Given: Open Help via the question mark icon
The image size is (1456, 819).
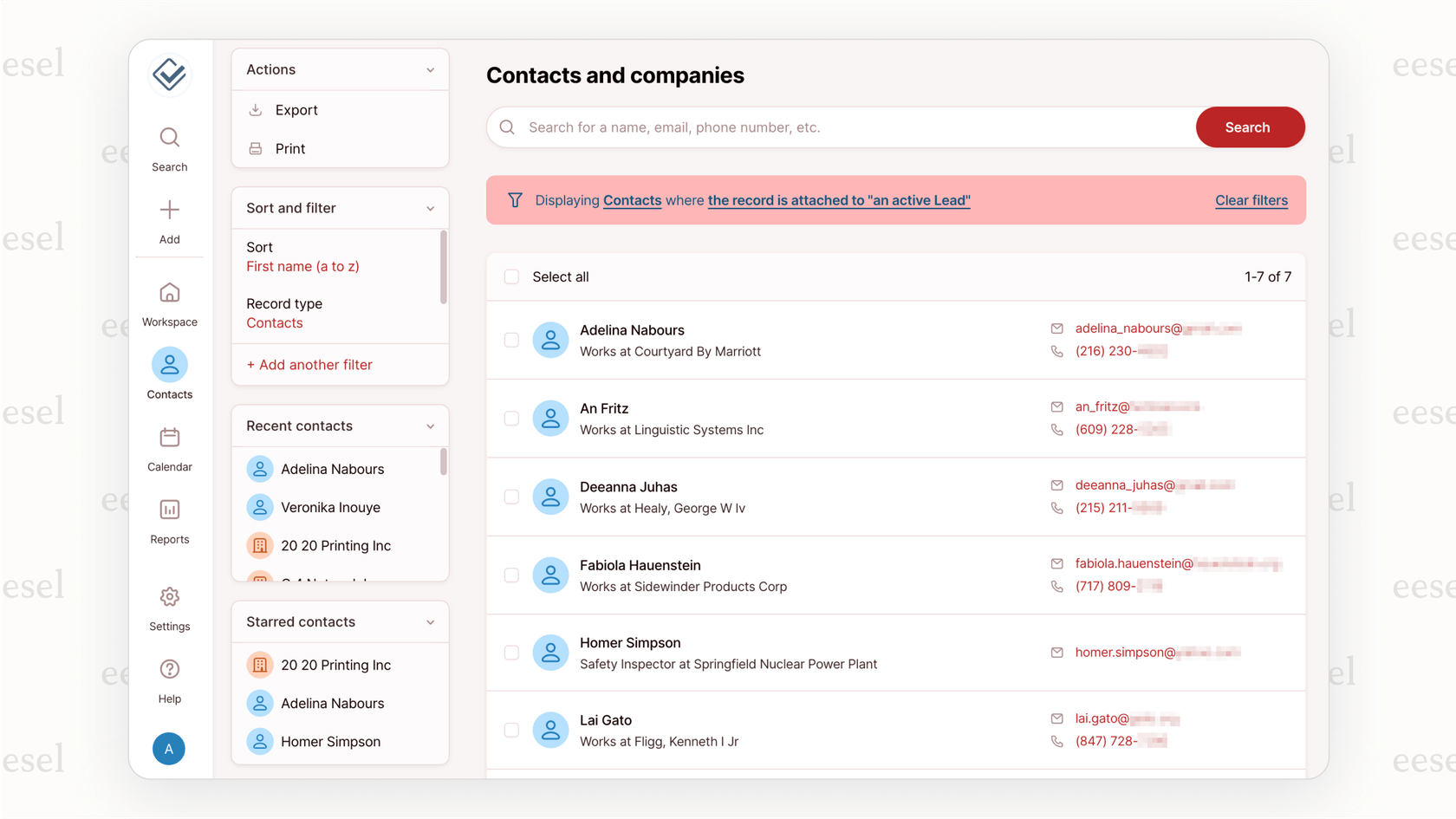Looking at the screenshot, I should tap(169, 670).
